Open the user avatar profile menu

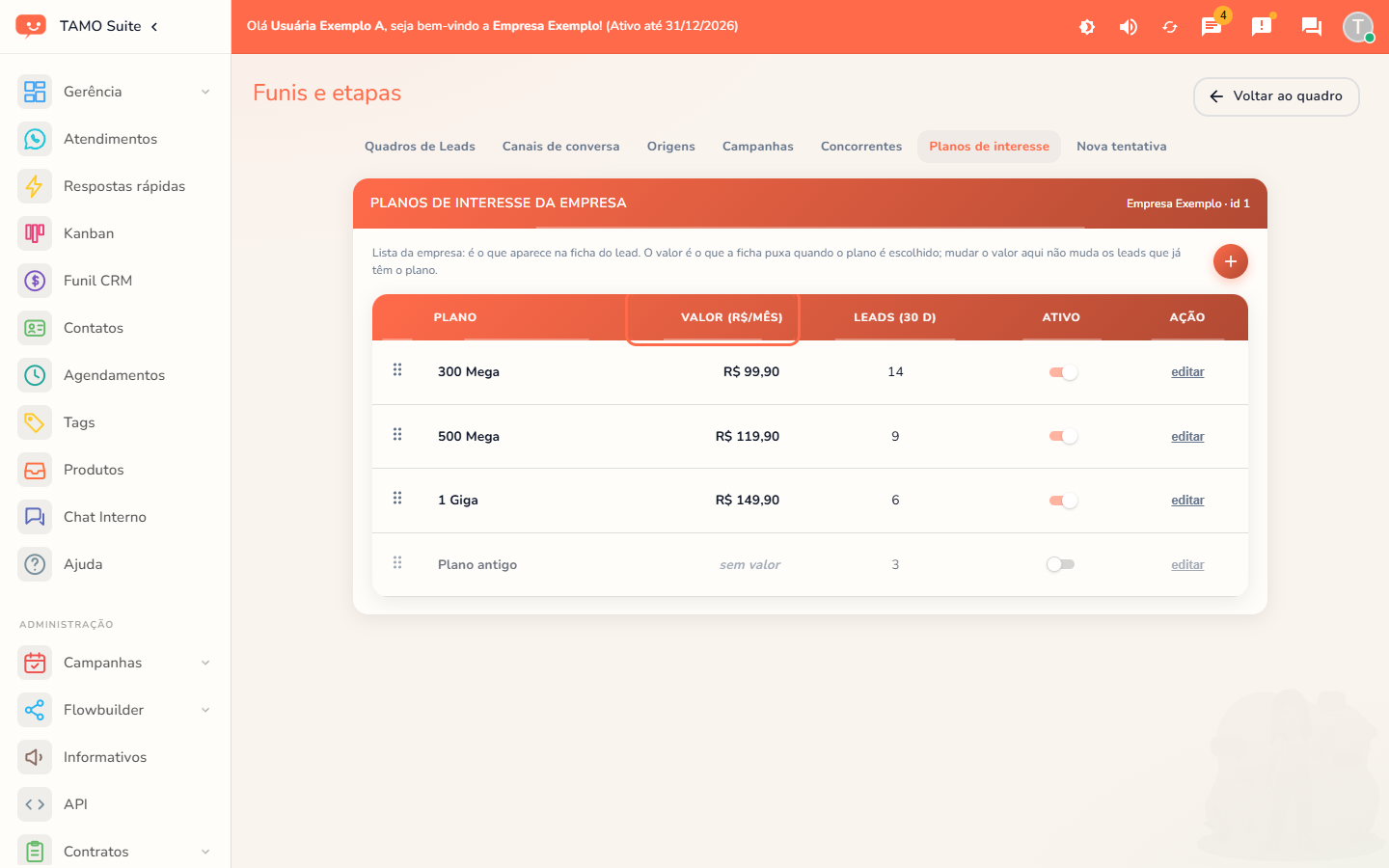[x=1358, y=26]
